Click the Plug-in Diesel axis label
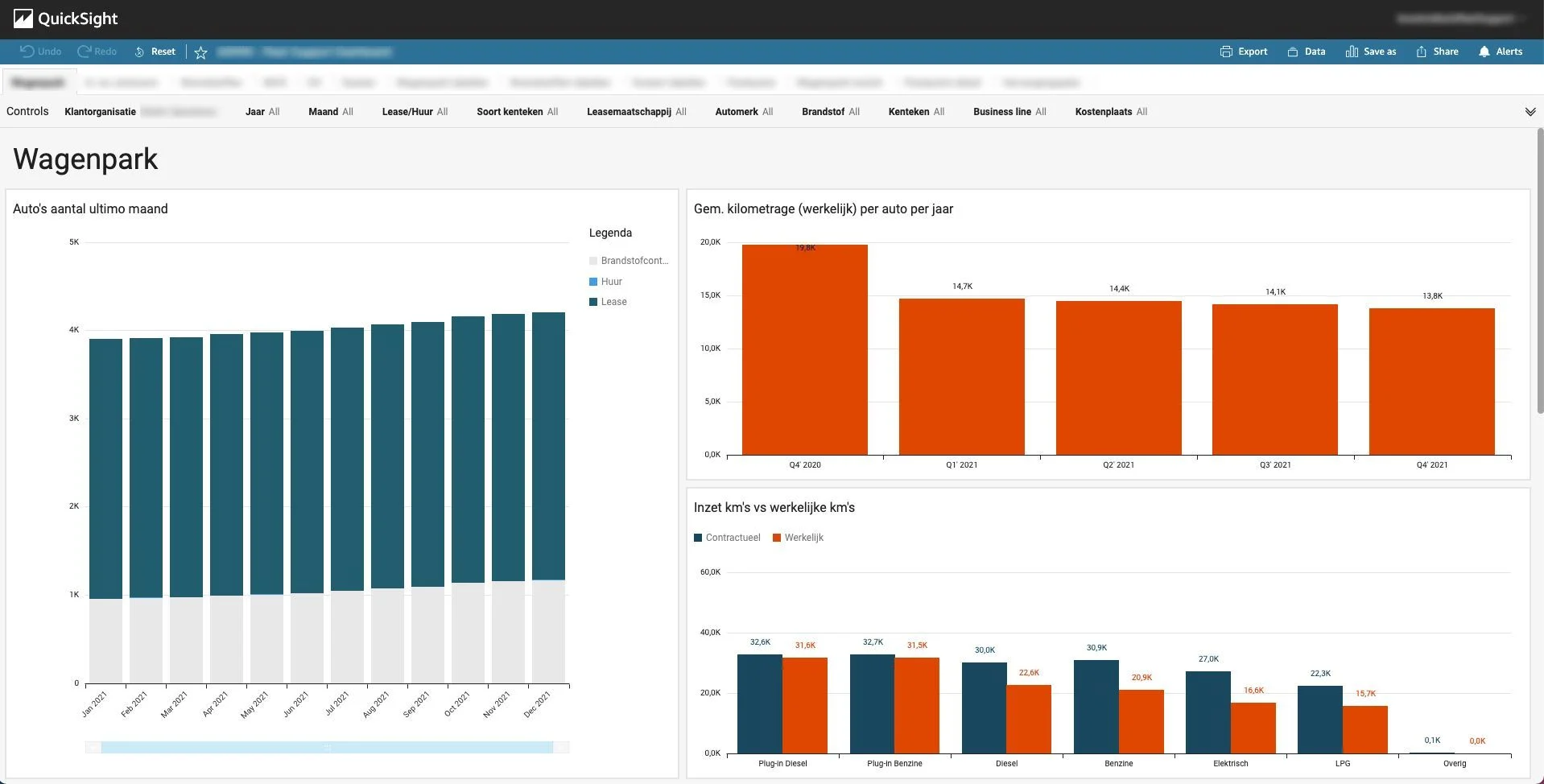This screenshot has width=1544, height=784. coord(782,764)
